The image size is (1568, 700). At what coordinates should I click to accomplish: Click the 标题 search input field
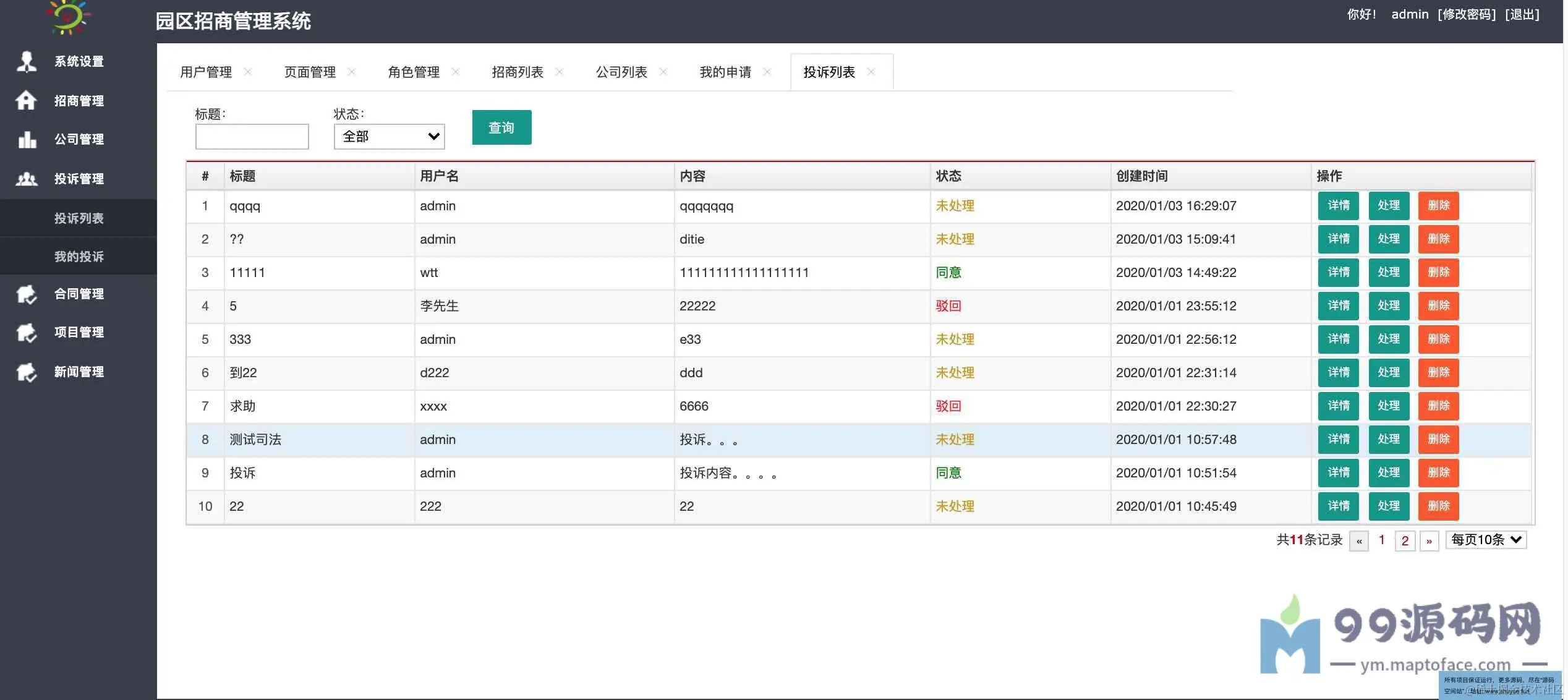(x=252, y=137)
